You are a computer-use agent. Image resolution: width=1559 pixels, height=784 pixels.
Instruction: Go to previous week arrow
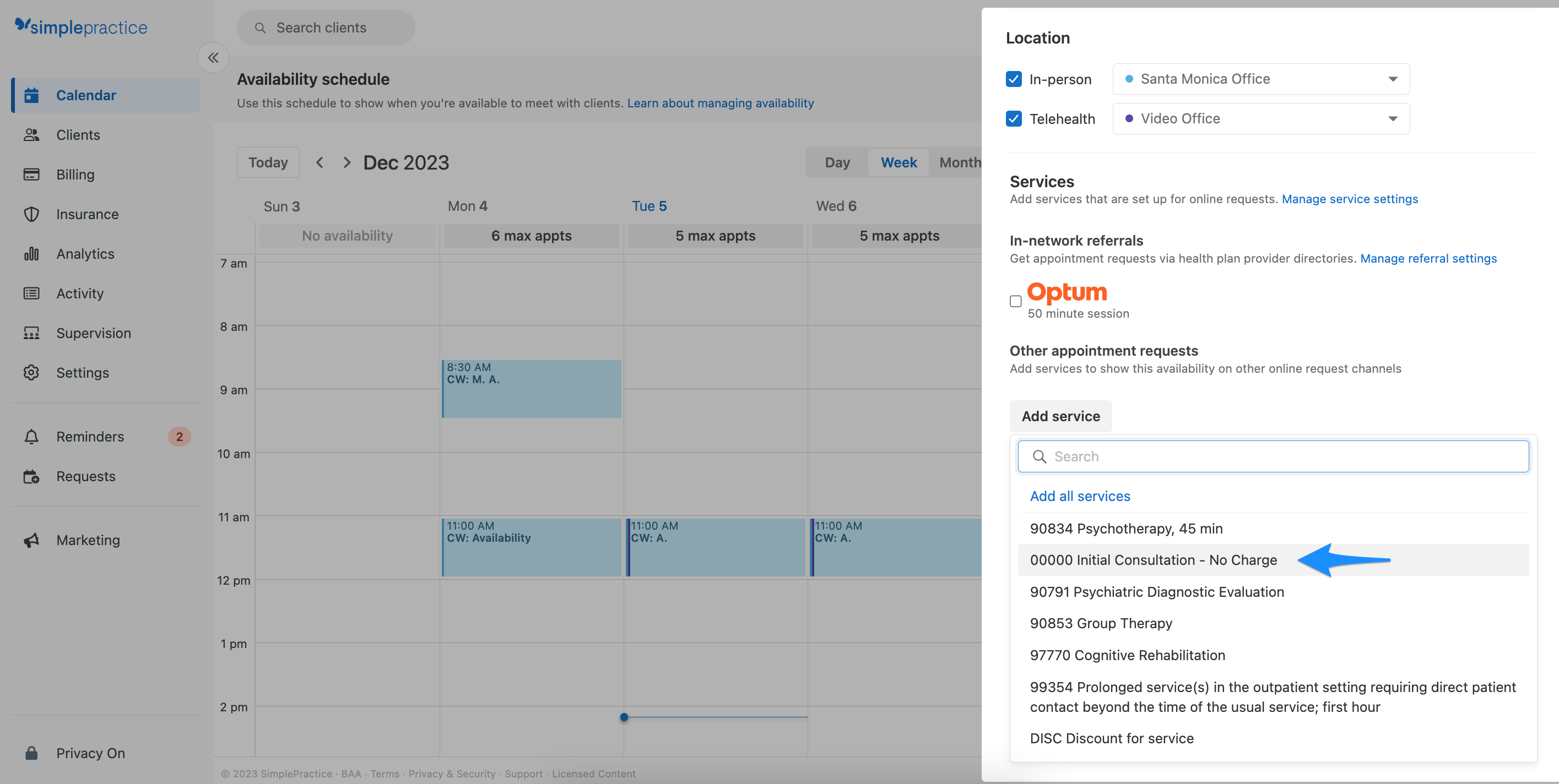pyautogui.click(x=320, y=162)
